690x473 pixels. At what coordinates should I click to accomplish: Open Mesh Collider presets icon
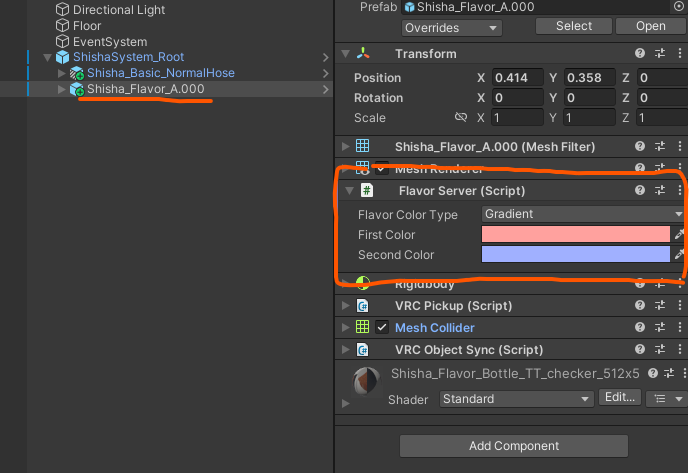tap(660, 327)
